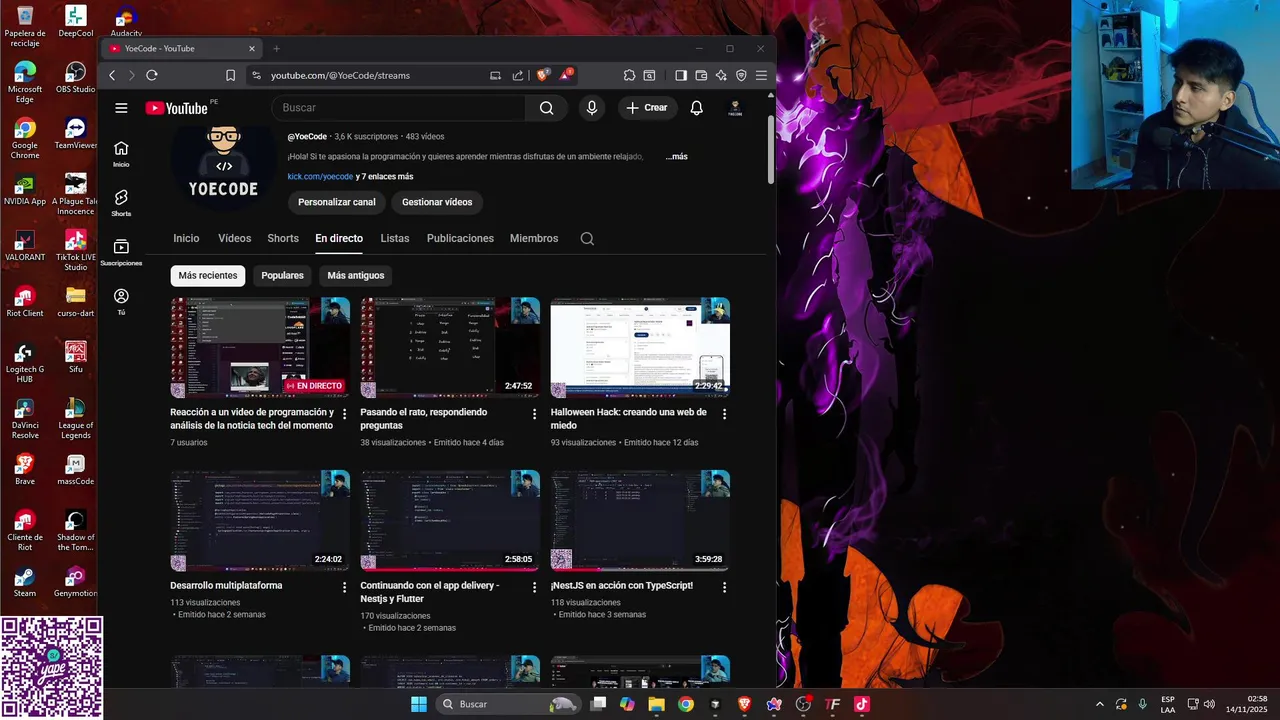Switch to the Vídeos channel tab
Image resolution: width=1280 pixels, height=720 pixels.
pos(235,238)
